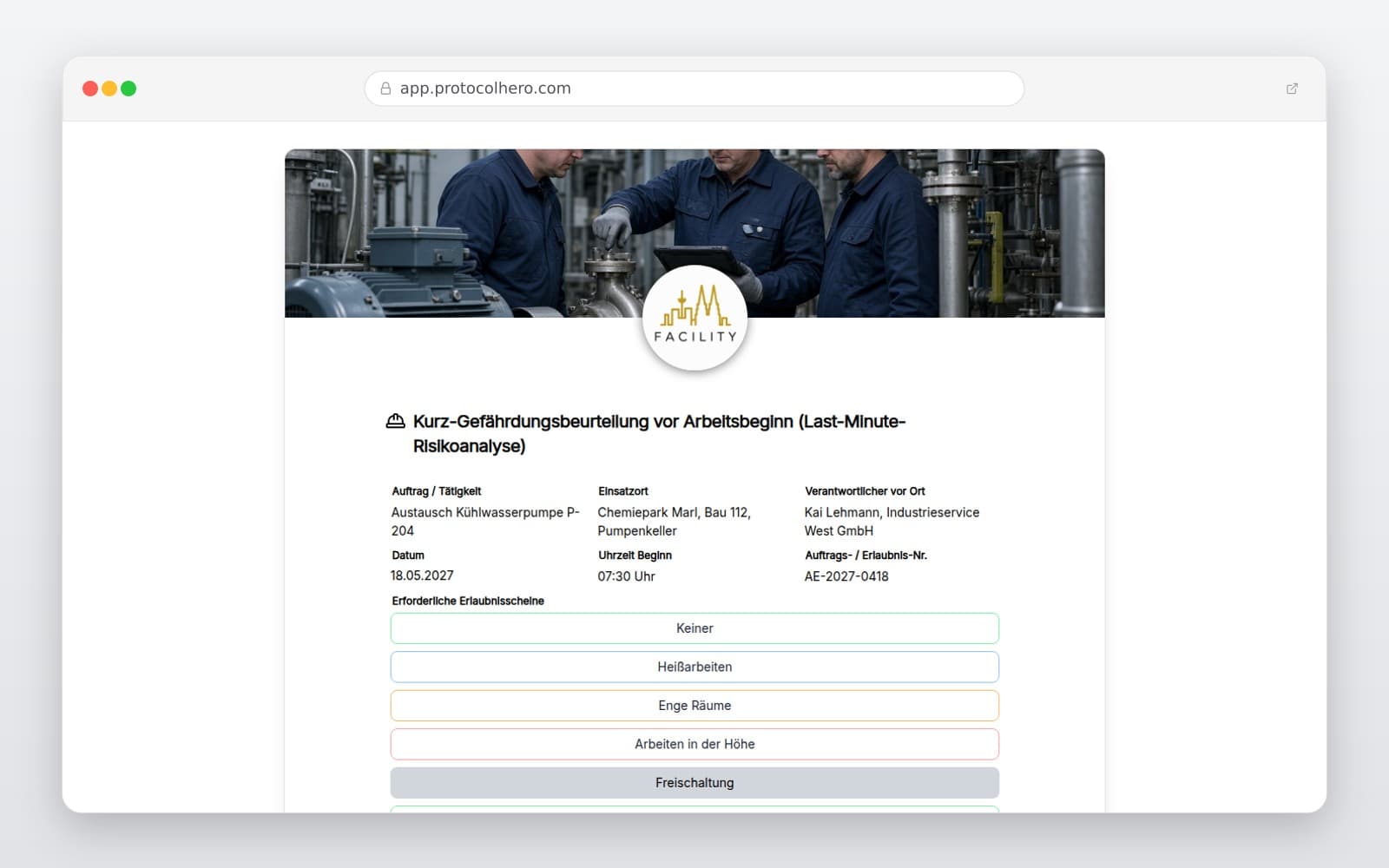
Task: Click the Chemiepark Marl, Bau 112 location value
Action: coord(674,522)
